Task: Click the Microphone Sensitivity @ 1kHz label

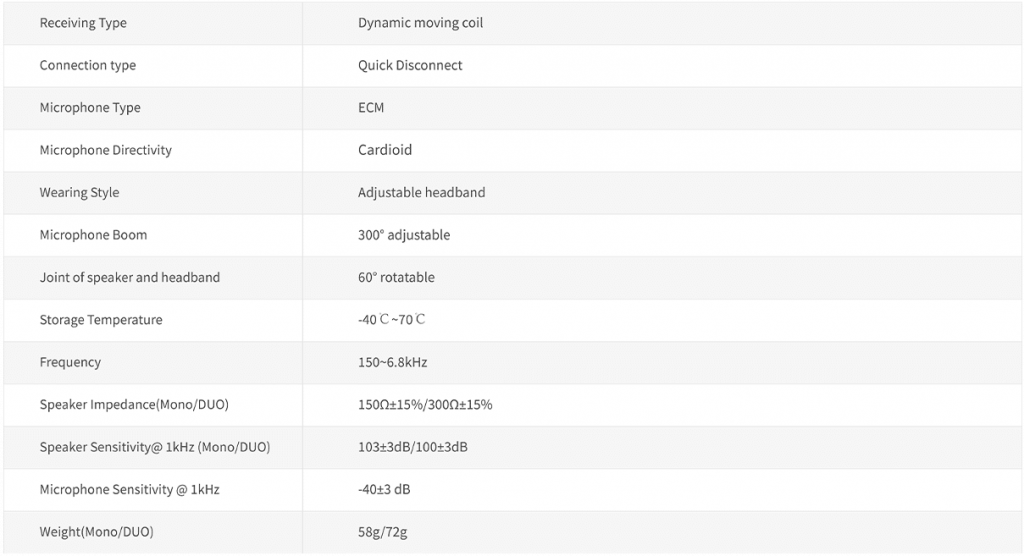Action: 129,489
